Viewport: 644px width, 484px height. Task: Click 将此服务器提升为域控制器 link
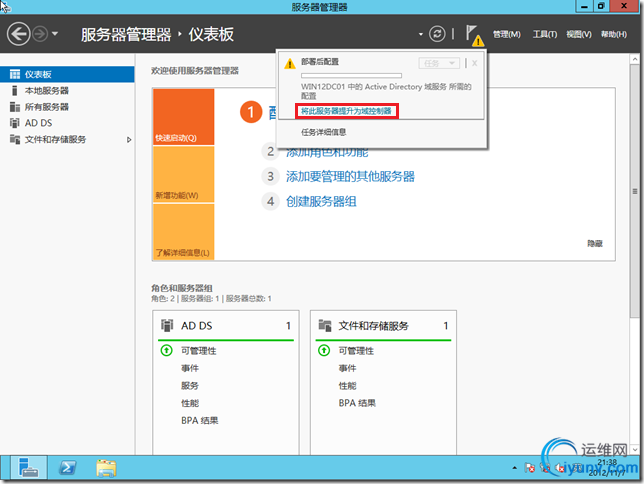[346, 111]
